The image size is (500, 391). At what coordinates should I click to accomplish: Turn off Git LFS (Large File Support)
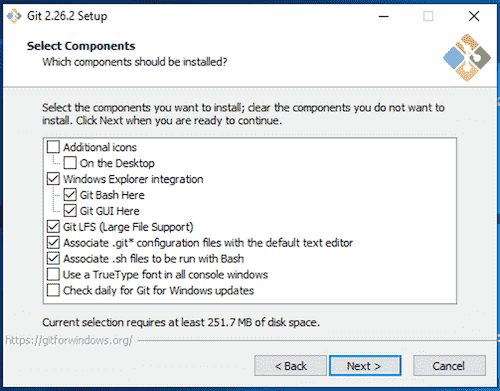53,227
